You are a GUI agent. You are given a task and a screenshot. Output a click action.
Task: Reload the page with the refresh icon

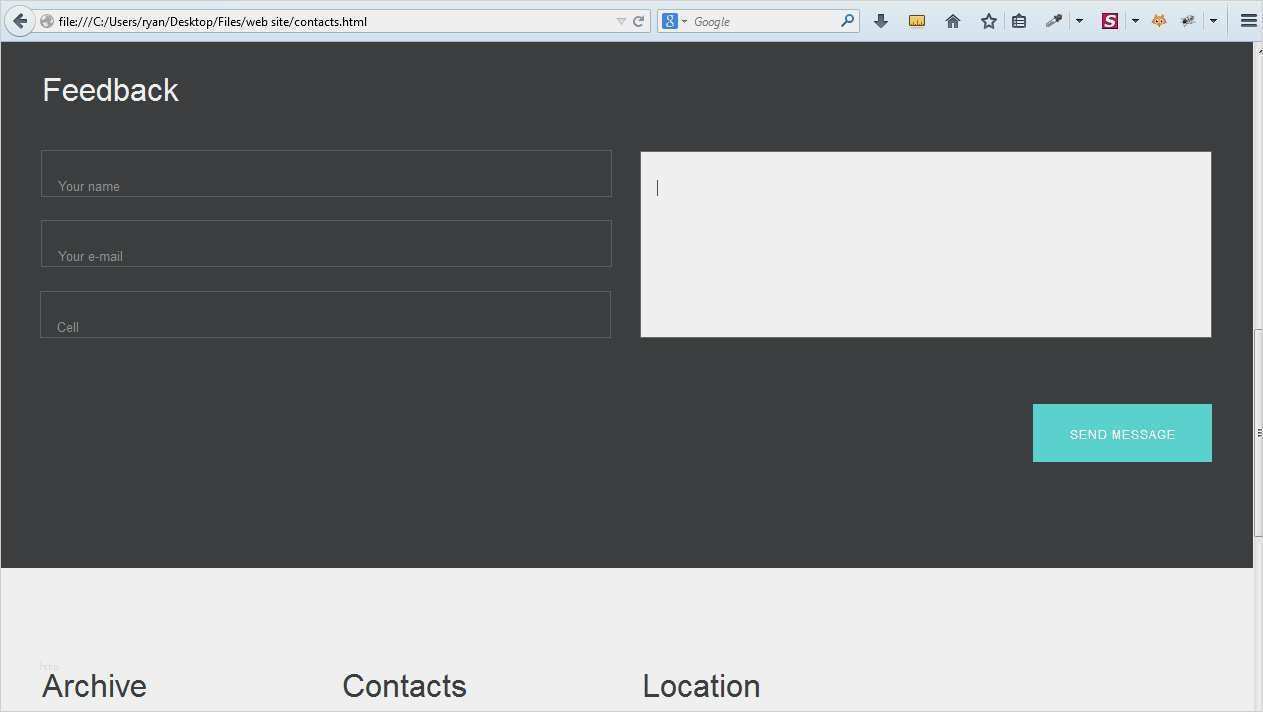638,21
